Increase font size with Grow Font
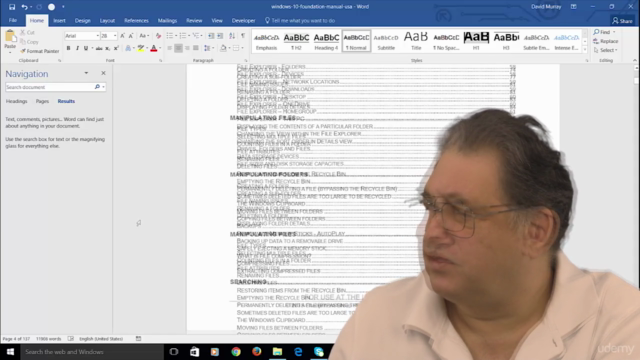This screenshot has width=640, height=360. 122,36
